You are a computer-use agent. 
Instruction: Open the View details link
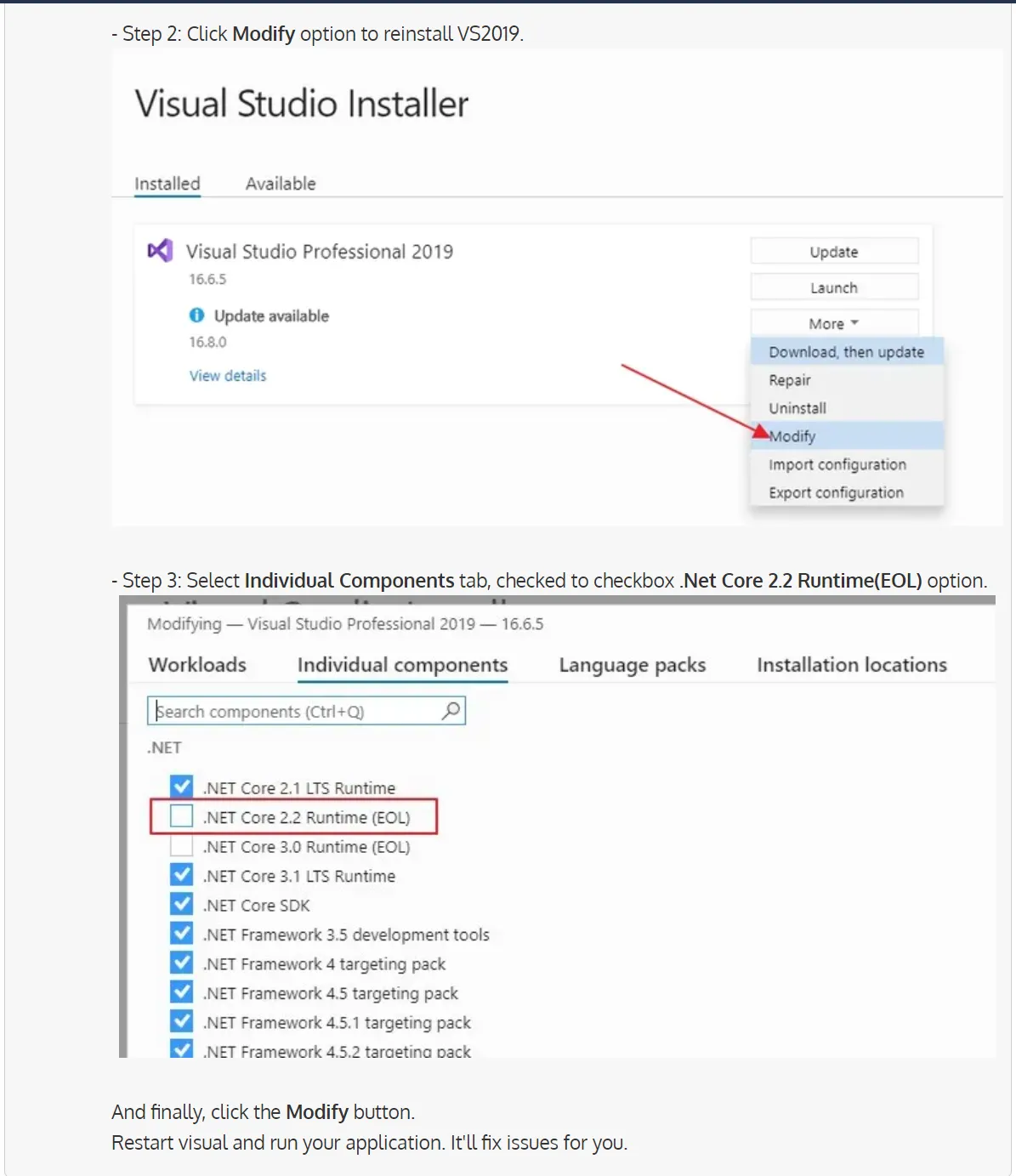228,376
